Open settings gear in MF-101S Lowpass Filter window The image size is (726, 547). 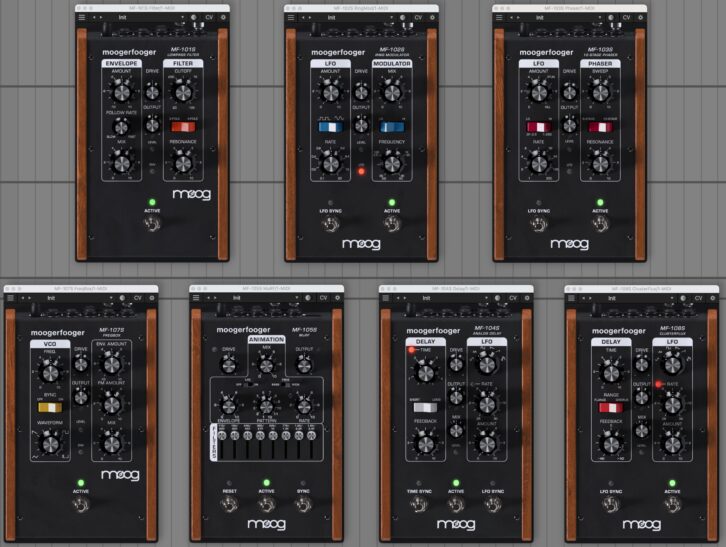tap(223, 17)
